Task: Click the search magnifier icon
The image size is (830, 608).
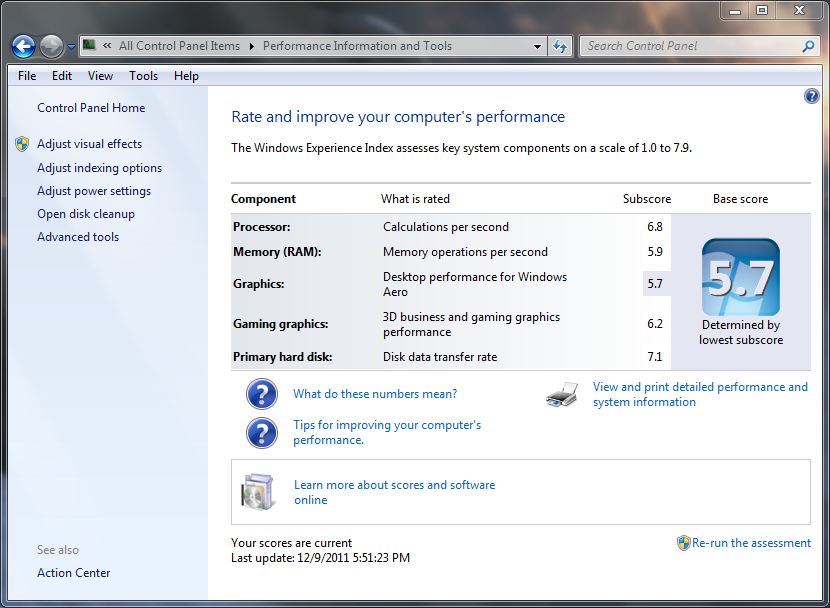Action: (808, 46)
